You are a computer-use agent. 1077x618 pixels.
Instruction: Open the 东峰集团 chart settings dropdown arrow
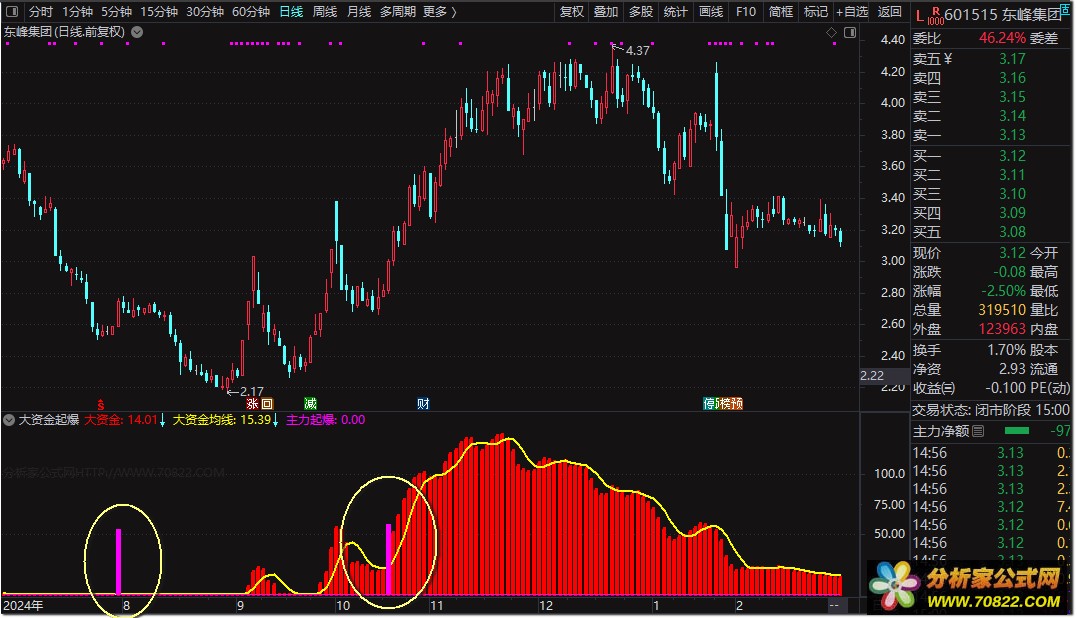tap(137, 32)
